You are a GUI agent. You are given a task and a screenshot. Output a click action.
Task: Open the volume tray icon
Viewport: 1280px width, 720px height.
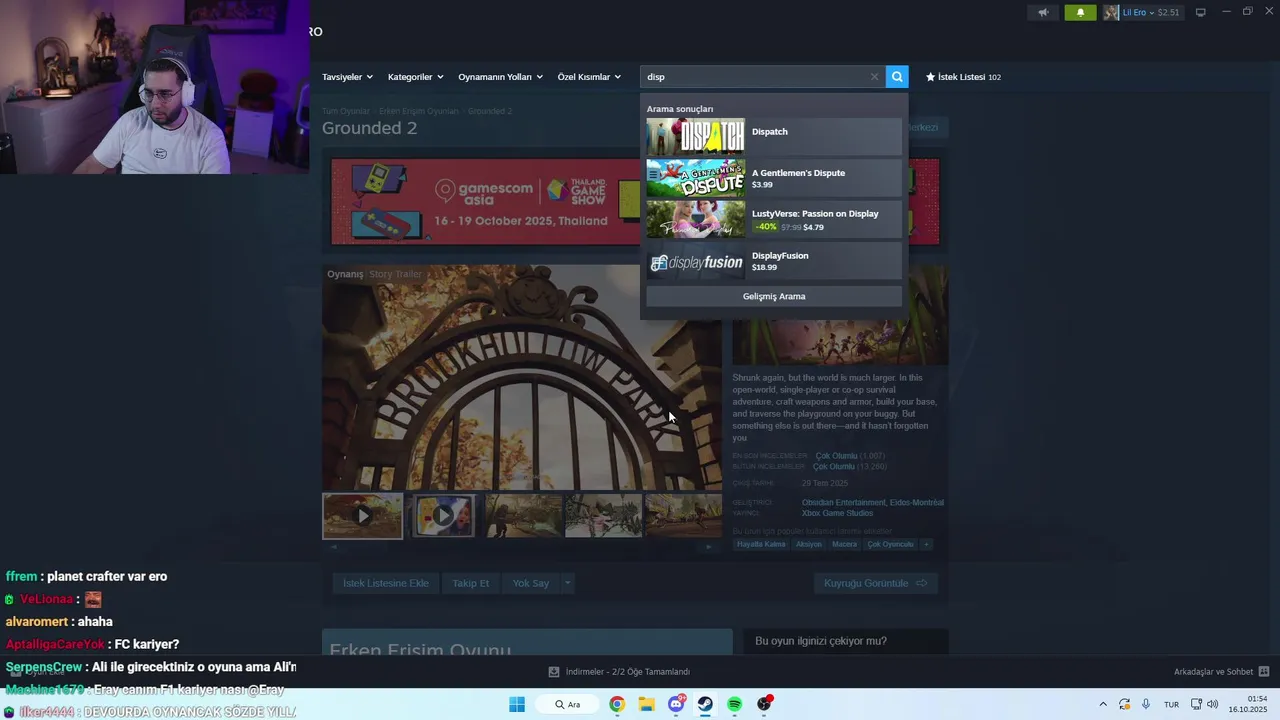[x=1213, y=705]
